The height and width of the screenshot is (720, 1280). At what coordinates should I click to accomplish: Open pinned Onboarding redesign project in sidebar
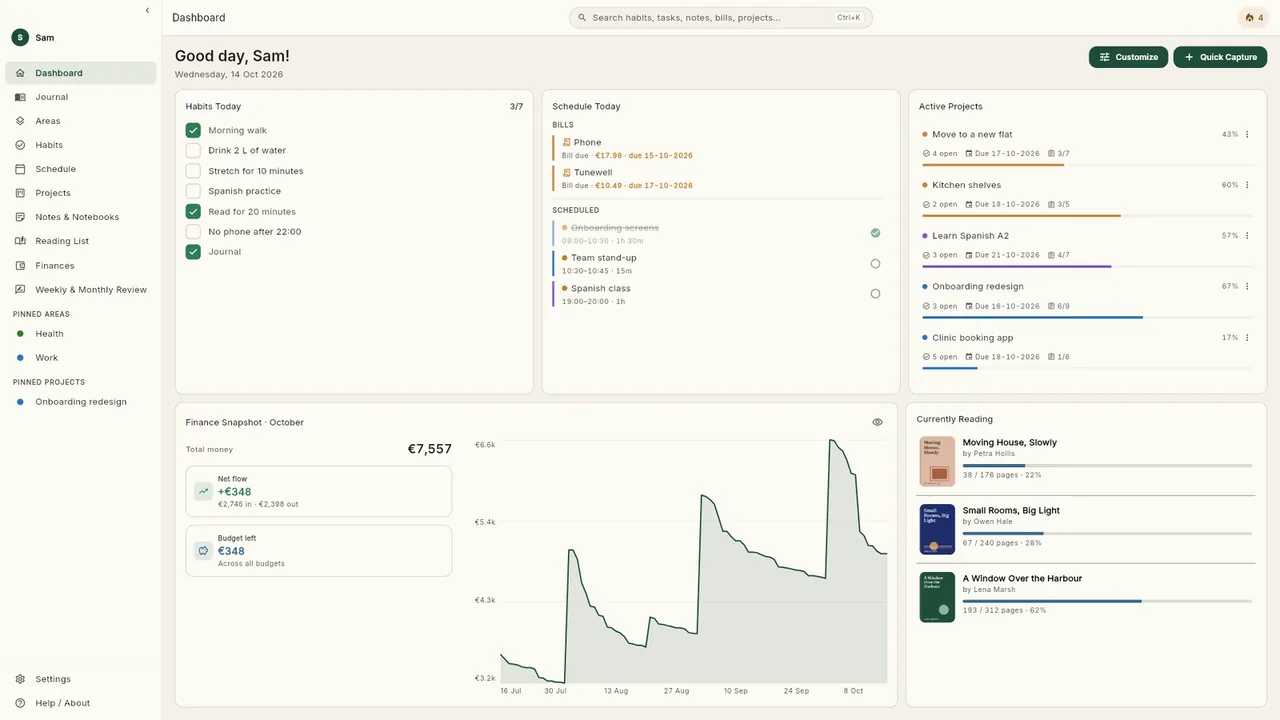pos(81,402)
